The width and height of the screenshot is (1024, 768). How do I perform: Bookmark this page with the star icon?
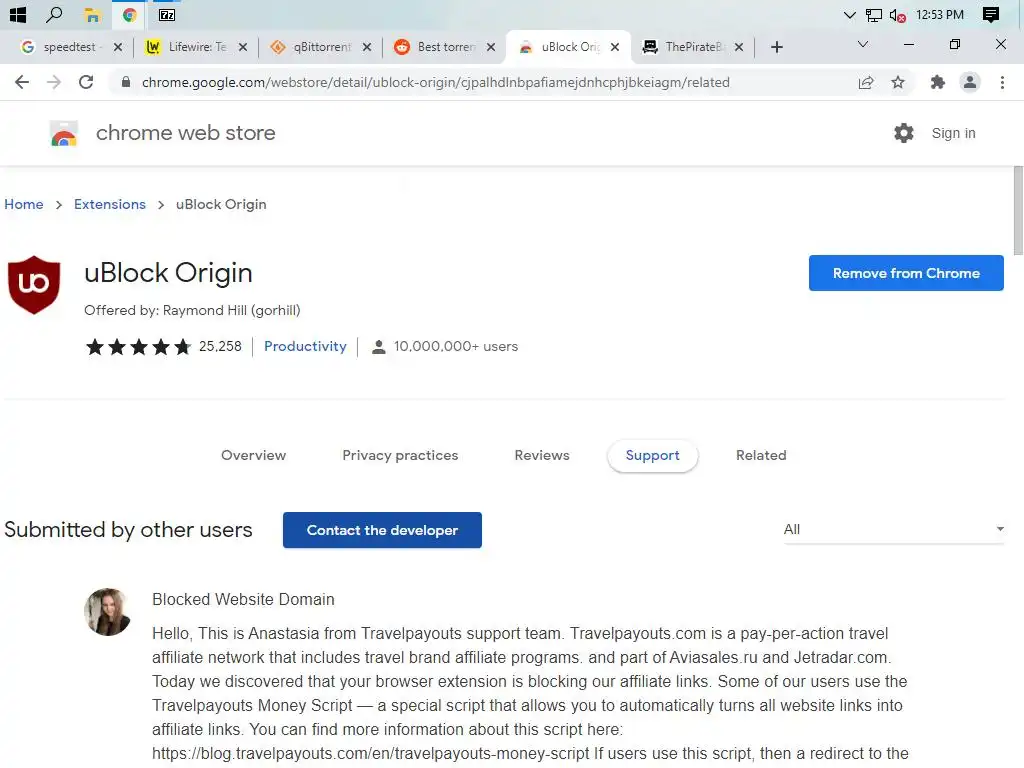click(898, 82)
